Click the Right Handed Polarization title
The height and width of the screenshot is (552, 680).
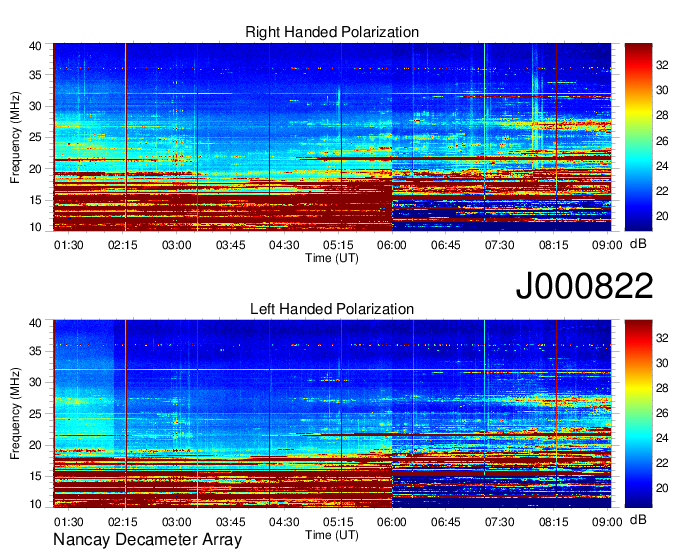pos(332,32)
